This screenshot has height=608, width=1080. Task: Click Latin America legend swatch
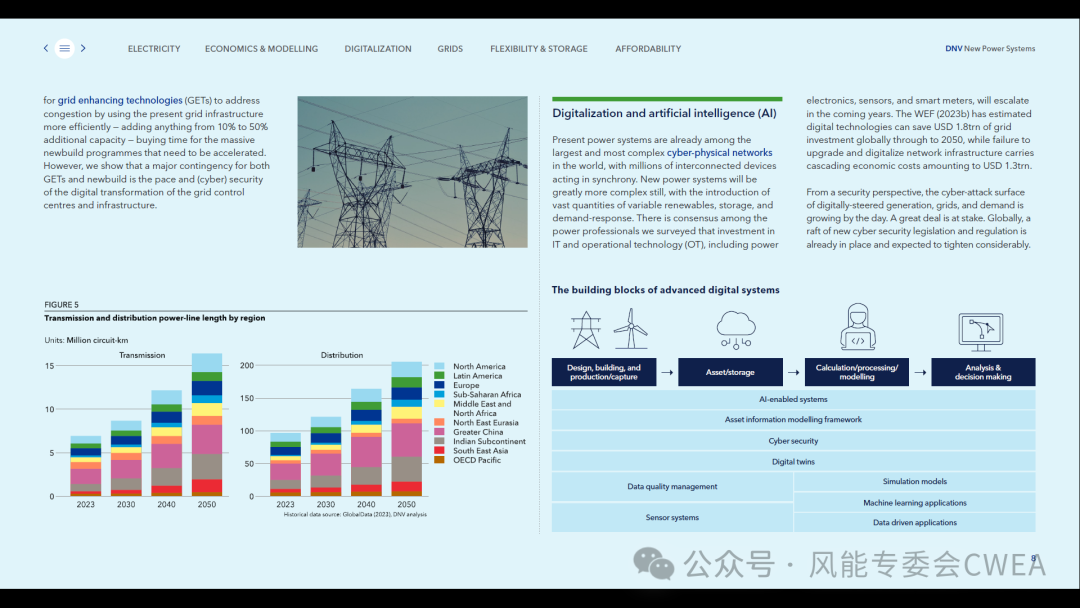point(439,376)
